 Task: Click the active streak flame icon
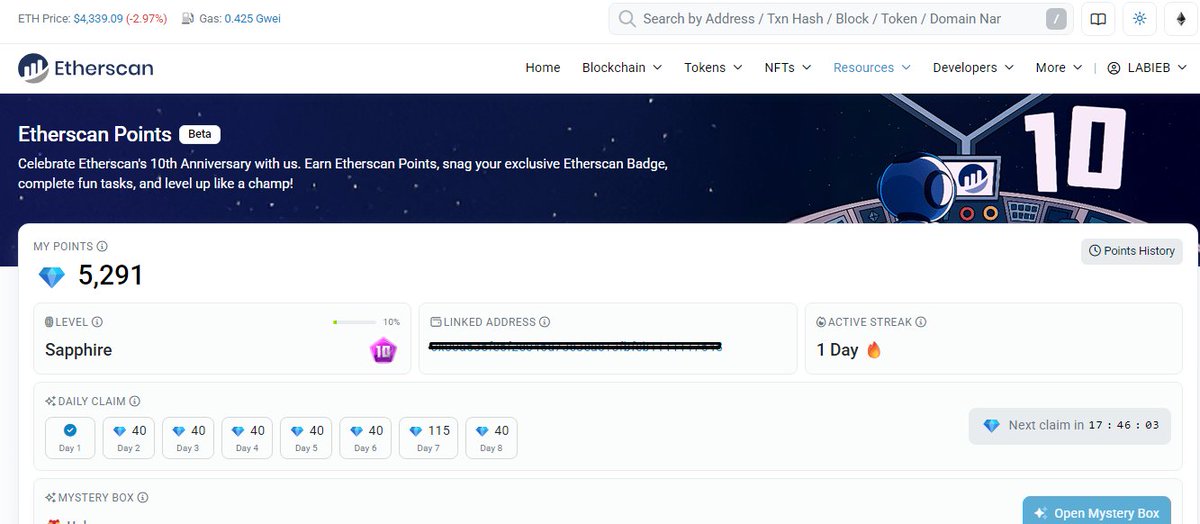[874, 350]
